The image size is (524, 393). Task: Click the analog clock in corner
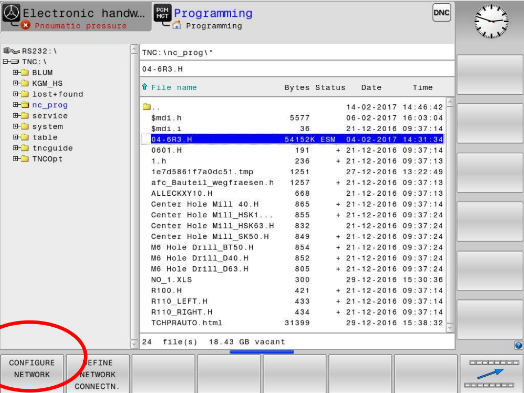coord(491,21)
